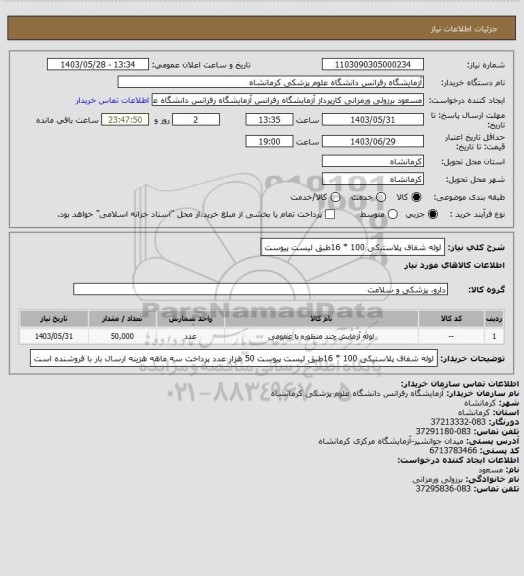Click the request creator field مسعود برزولی

288,100
